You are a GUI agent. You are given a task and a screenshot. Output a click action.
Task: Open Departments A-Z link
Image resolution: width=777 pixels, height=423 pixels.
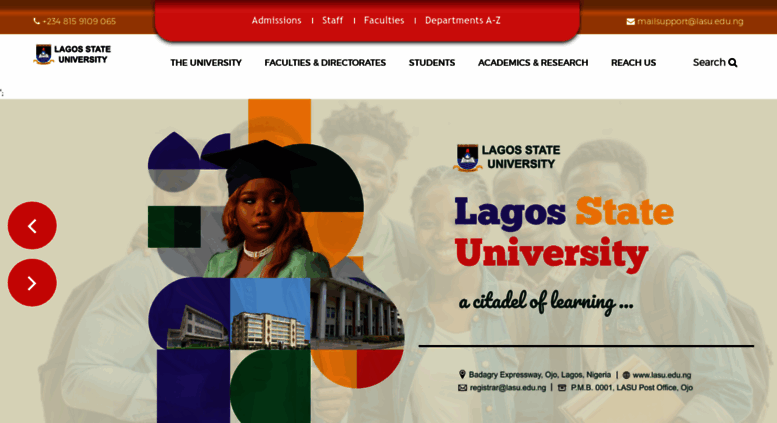463,20
